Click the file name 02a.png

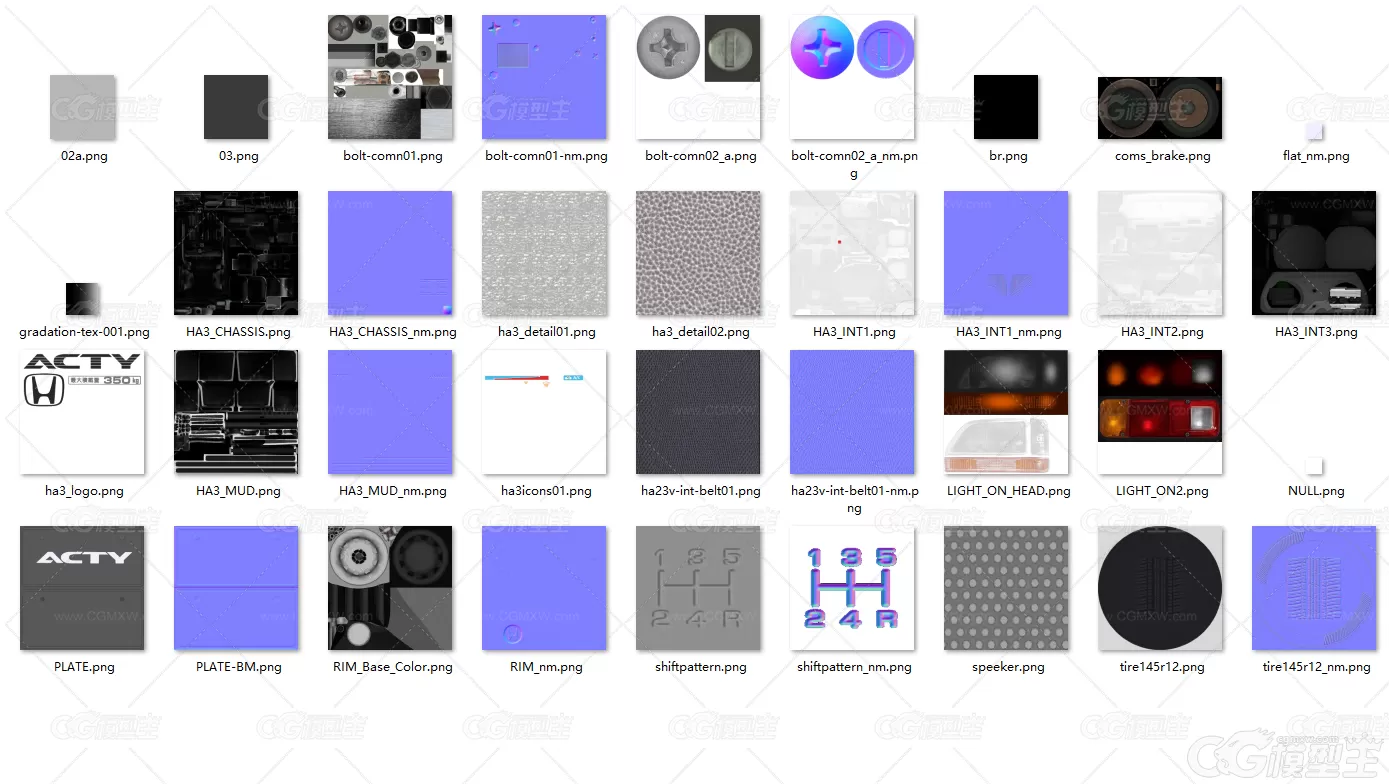(x=84, y=156)
